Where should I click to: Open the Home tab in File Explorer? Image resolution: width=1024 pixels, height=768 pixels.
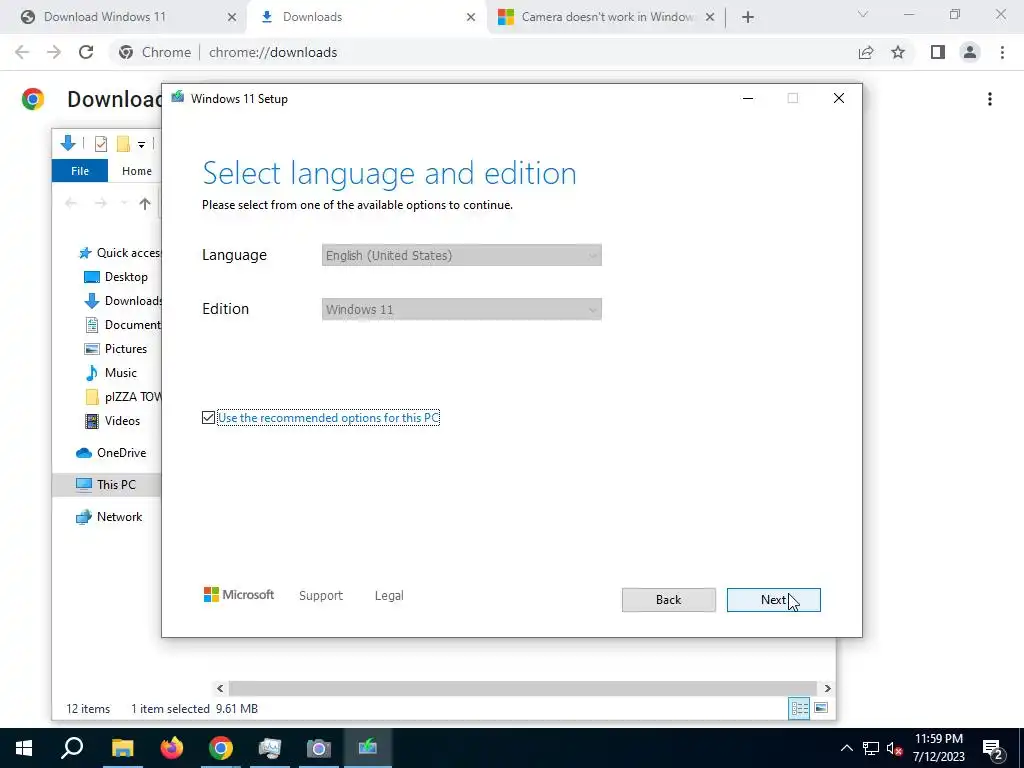[x=136, y=170]
